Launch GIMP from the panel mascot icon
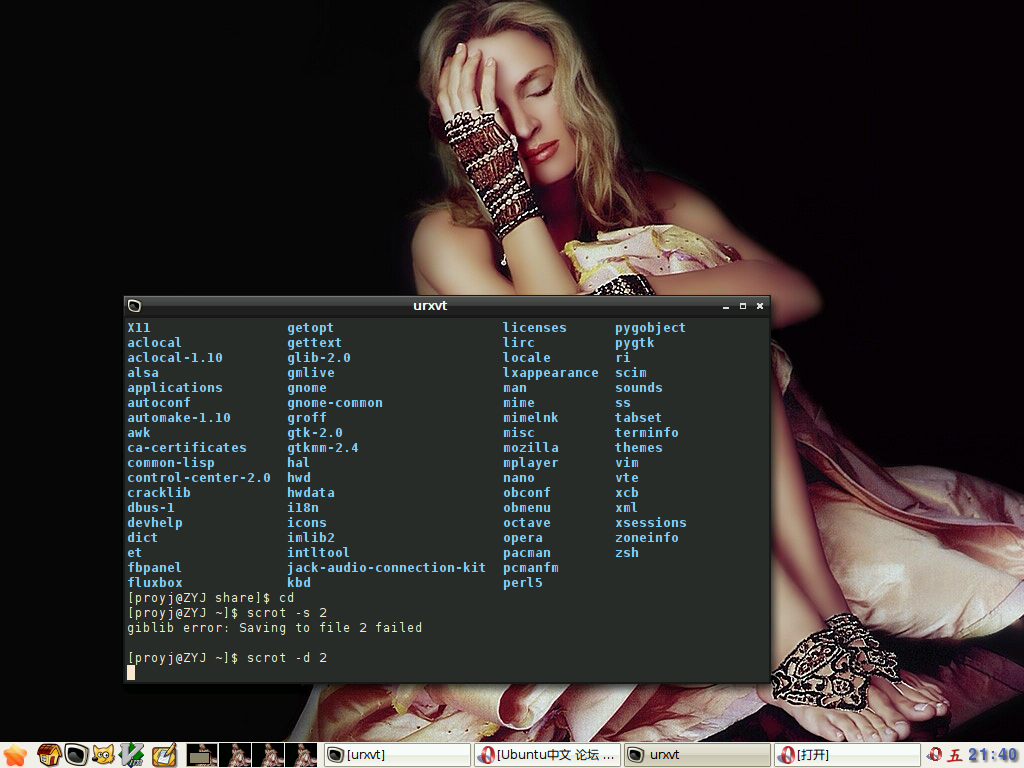This screenshot has width=1024, height=768. 104,755
